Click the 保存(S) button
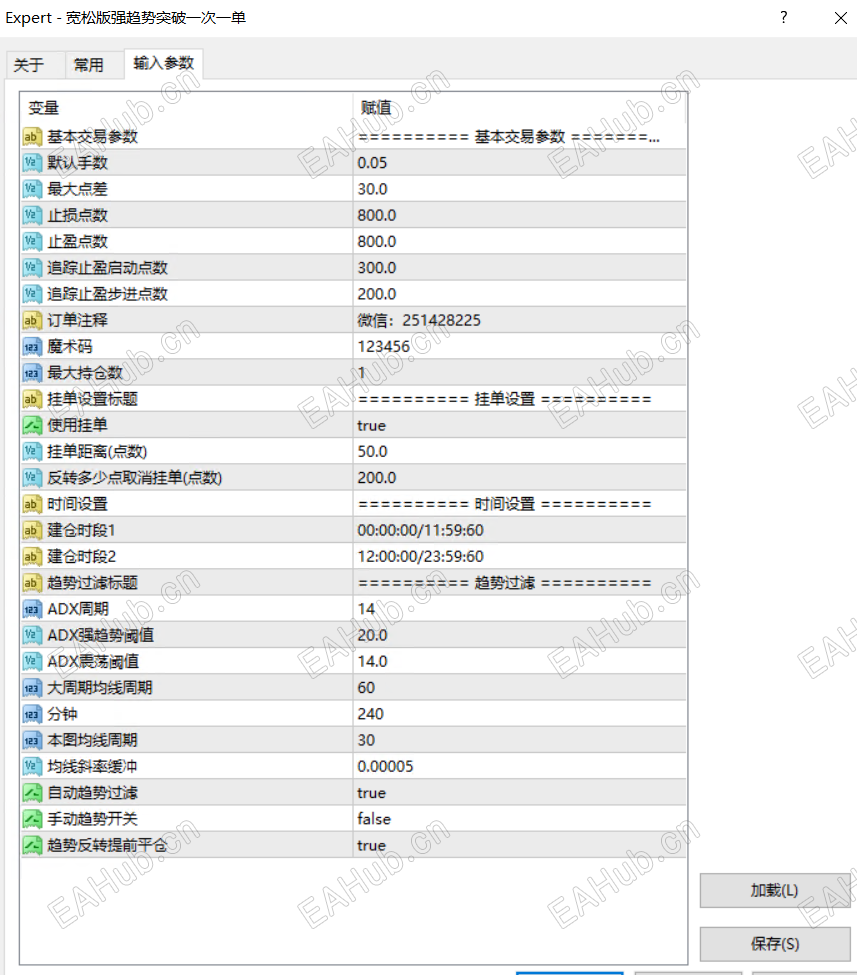 [x=774, y=944]
